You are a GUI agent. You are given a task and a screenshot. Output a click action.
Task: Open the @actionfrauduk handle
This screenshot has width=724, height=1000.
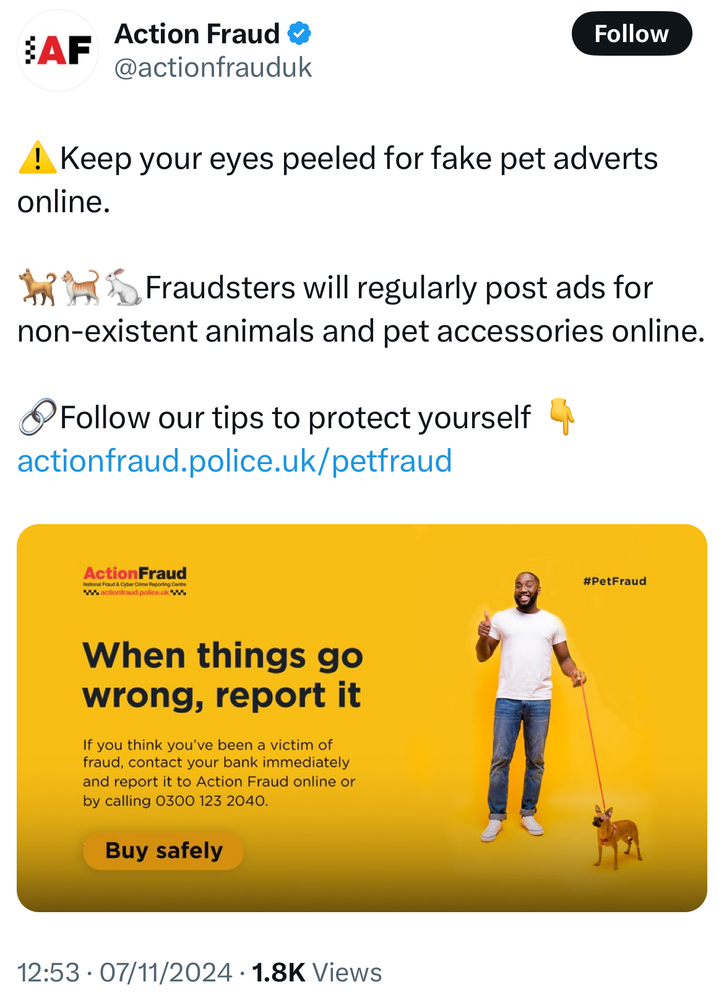coord(213,67)
